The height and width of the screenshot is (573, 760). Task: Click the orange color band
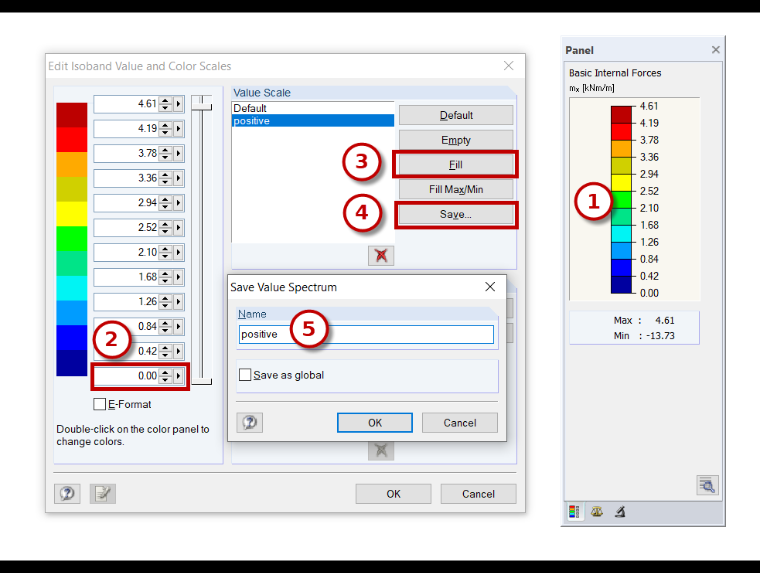coord(72,164)
